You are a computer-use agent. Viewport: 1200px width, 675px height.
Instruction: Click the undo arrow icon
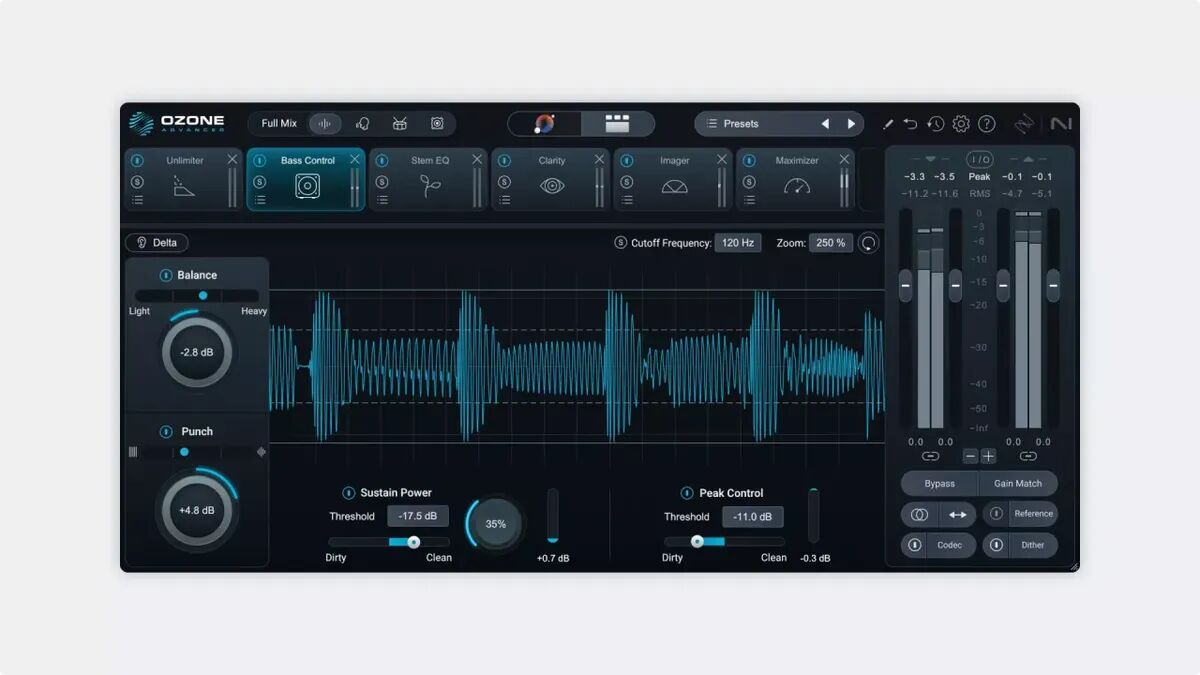pos(910,124)
